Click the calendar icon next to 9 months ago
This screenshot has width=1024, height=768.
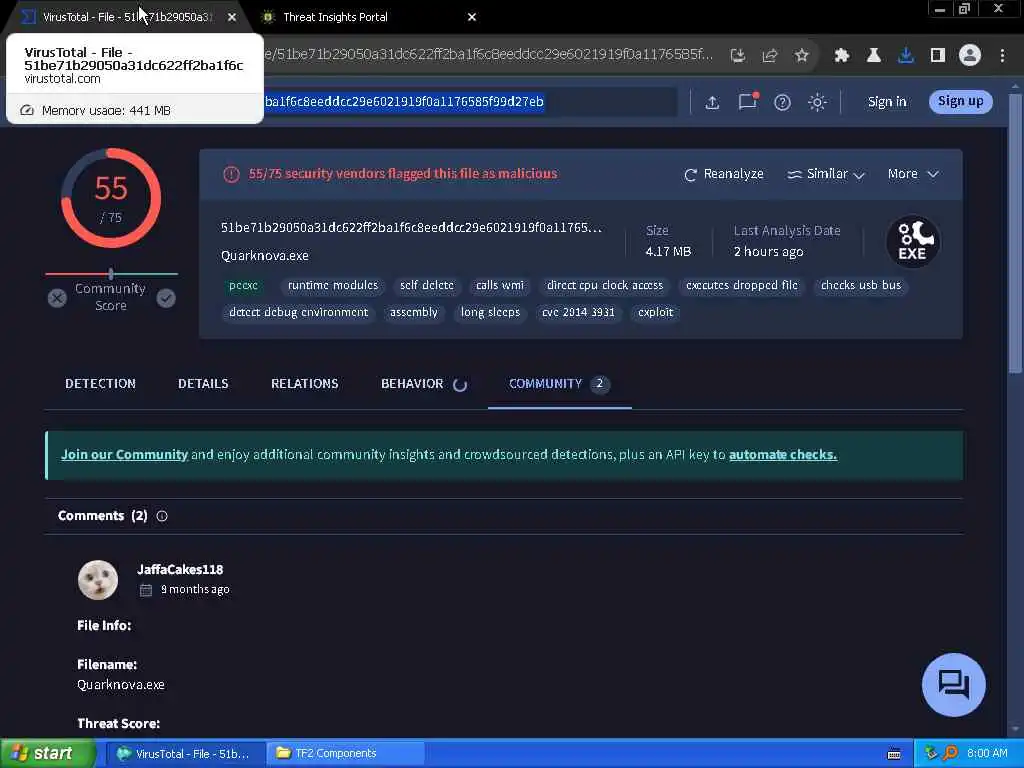click(146, 590)
